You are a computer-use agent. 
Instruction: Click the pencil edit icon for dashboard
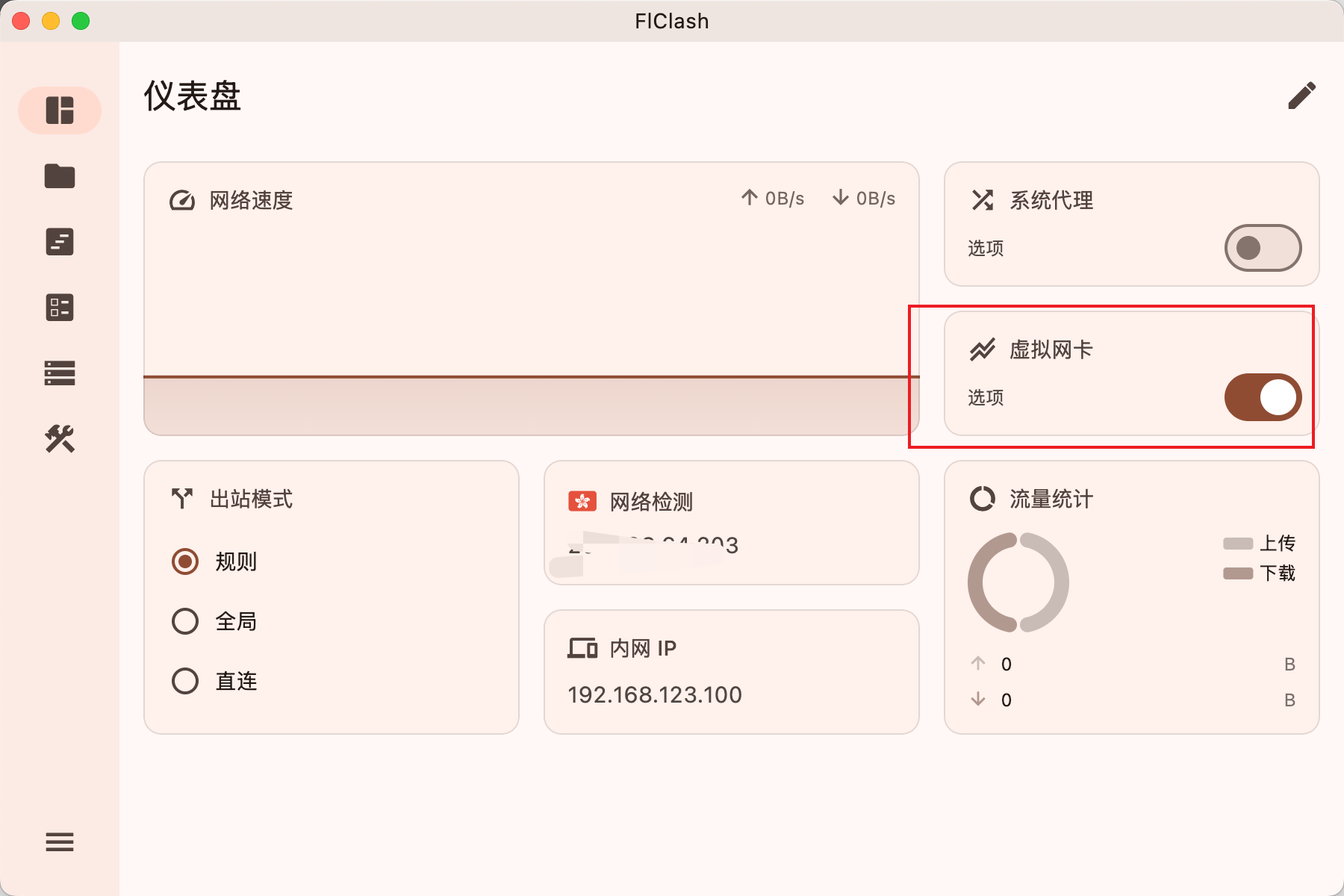[x=1301, y=96]
